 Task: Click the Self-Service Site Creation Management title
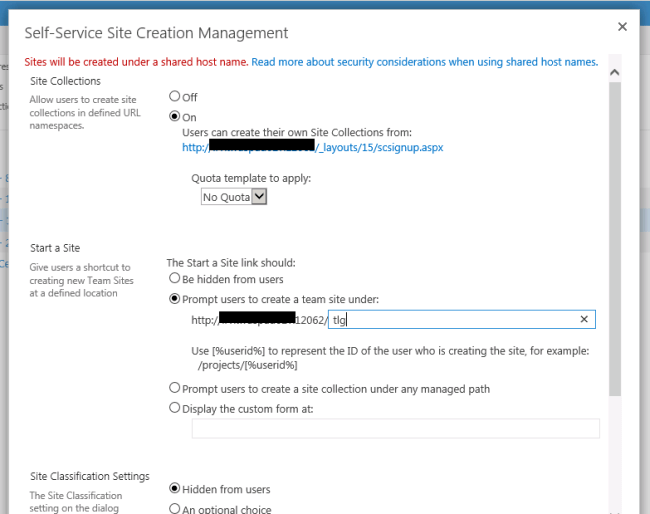[156, 33]
